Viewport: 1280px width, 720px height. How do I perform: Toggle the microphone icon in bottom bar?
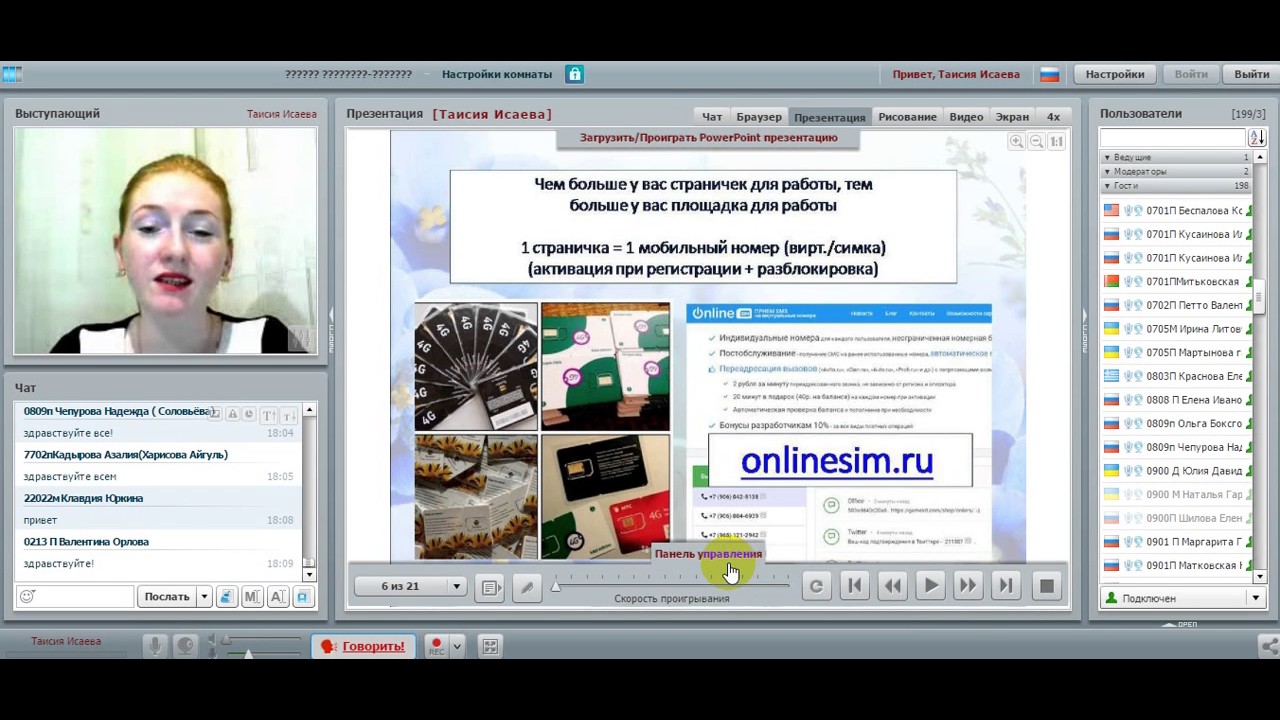(155, 646)
